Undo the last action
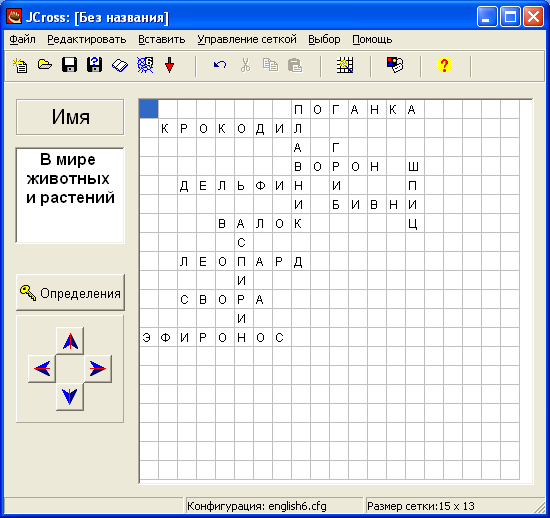Screen dimensions: 550x518 220,65
